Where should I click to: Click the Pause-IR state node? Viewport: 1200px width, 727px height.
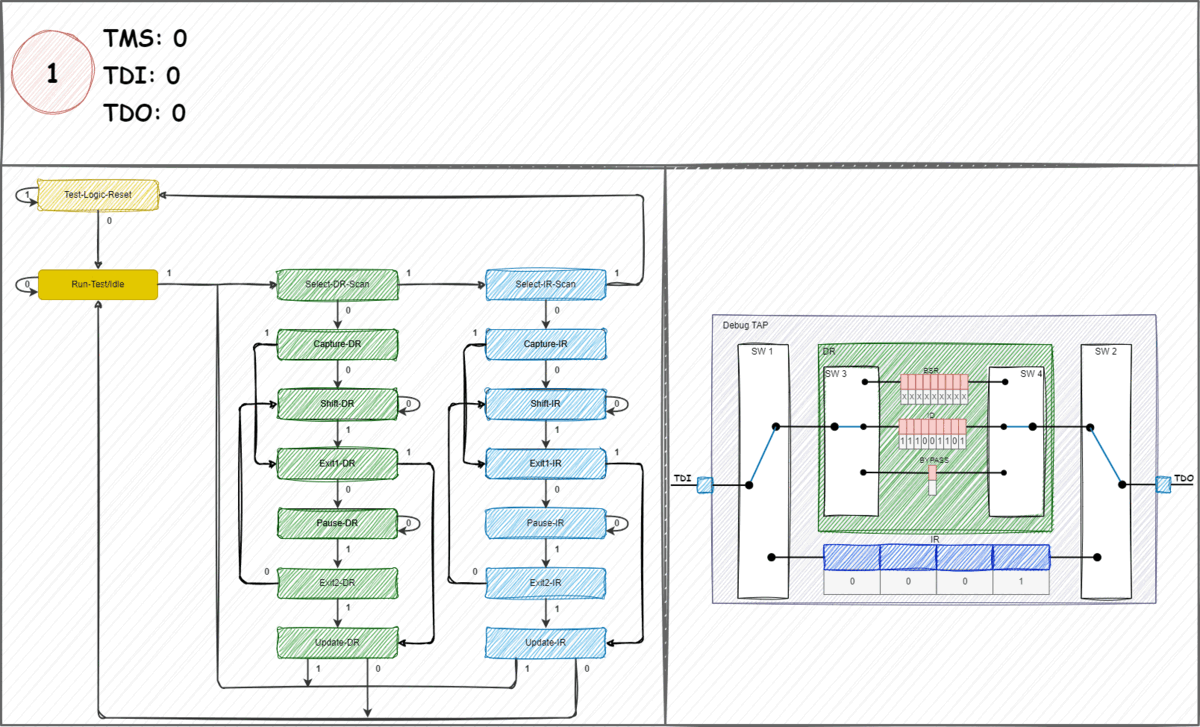[x=545, y=522]
